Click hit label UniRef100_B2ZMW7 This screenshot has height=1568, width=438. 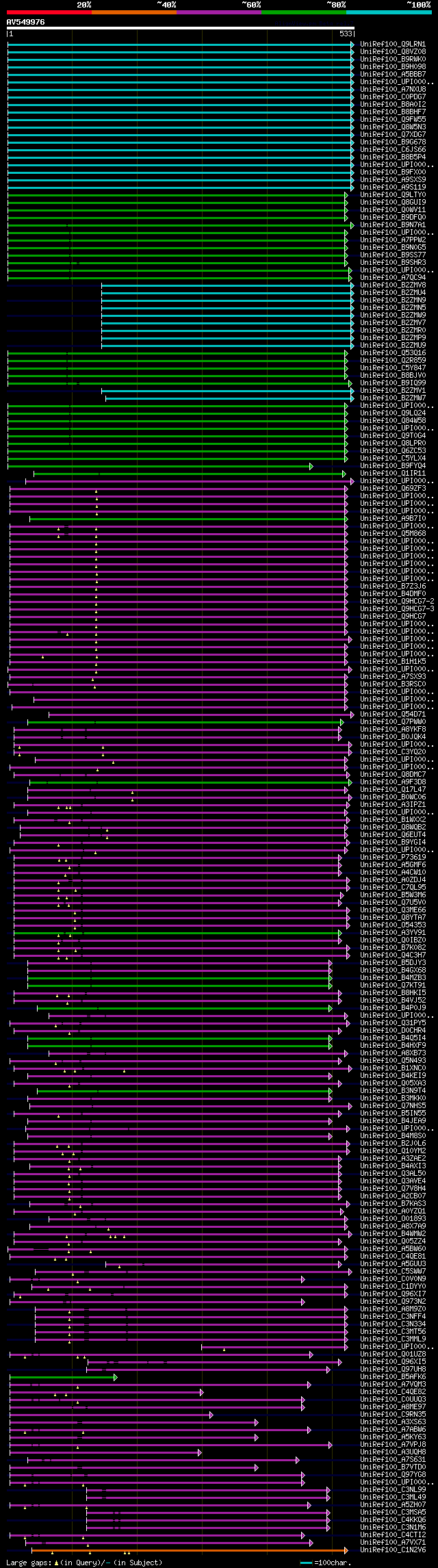click(393, 398)
